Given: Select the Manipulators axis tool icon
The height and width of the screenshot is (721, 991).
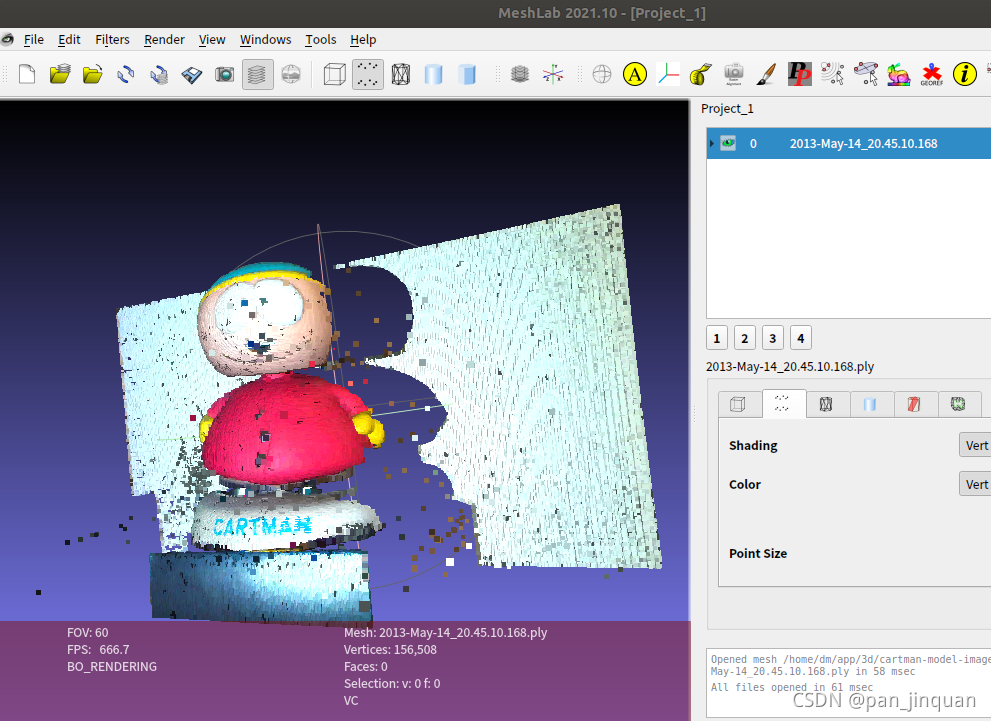Looking at the screenshot, I should 667,75.
